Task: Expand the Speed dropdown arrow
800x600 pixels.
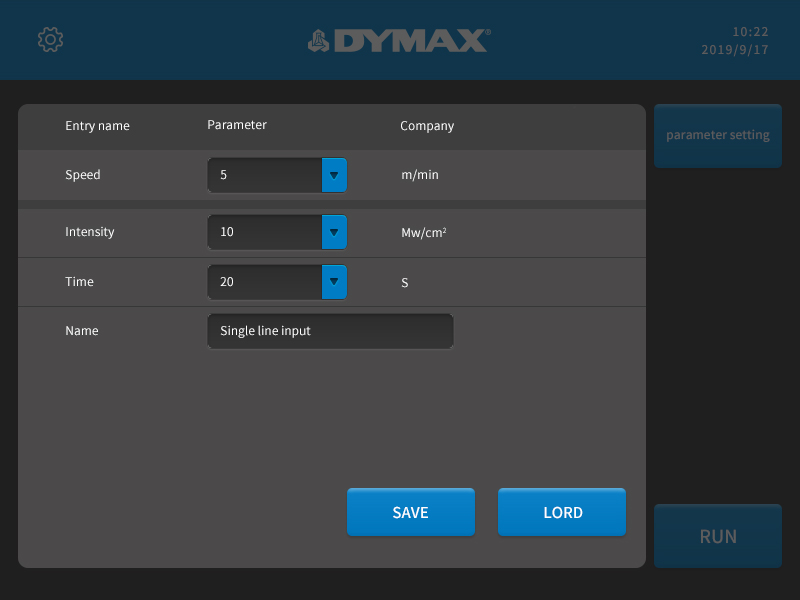Action: [334, 175]
